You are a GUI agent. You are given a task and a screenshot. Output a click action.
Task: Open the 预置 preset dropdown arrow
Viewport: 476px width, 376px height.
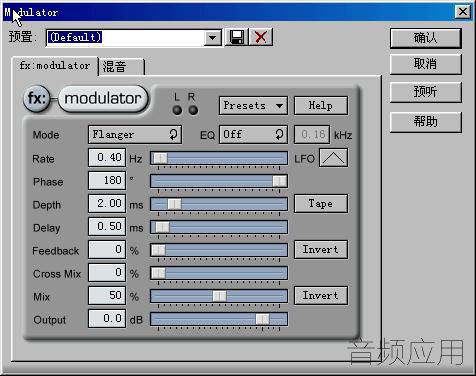(212, 37)
